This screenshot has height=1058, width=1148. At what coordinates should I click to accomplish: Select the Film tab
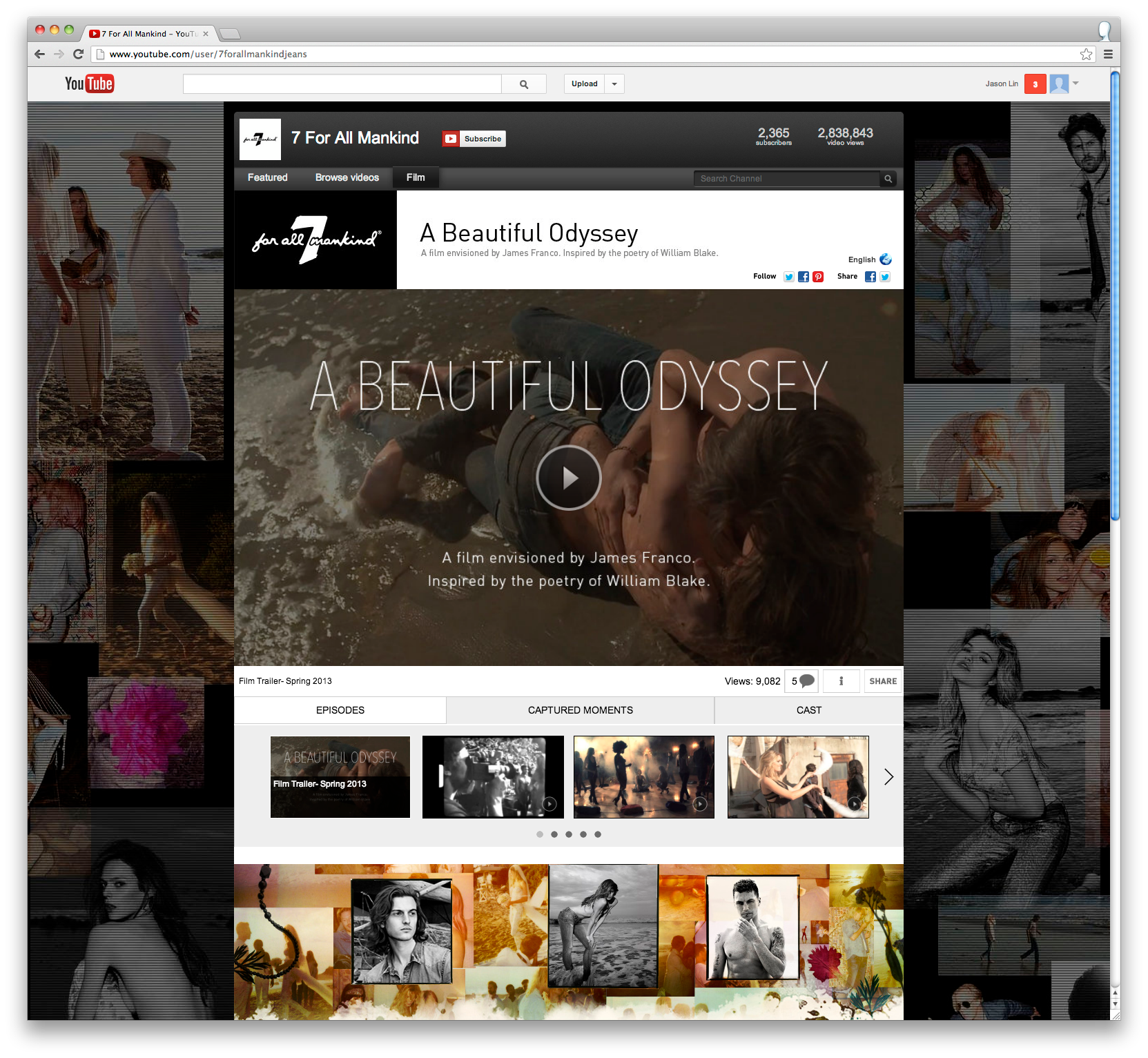pos(416,177)
